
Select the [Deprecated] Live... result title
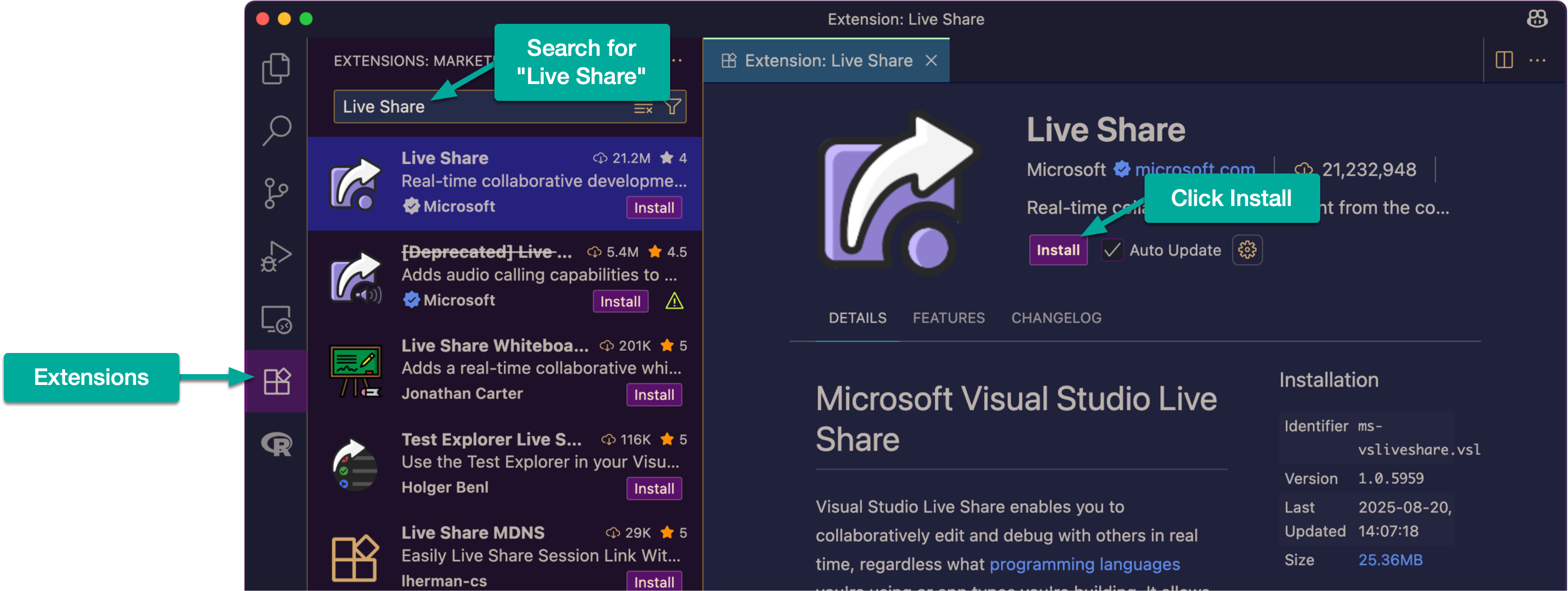pyautogui.click(x=486, y=252)
